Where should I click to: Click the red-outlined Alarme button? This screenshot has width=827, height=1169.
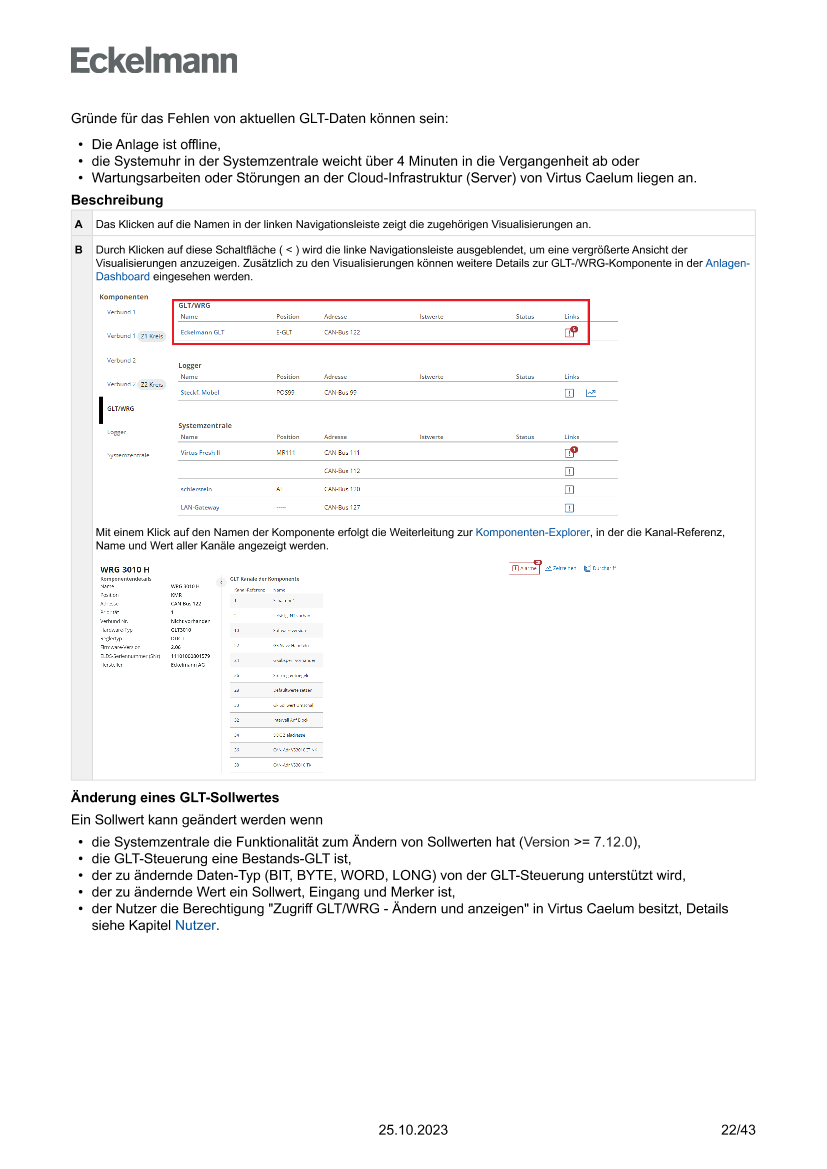click(x=524, y=568)
